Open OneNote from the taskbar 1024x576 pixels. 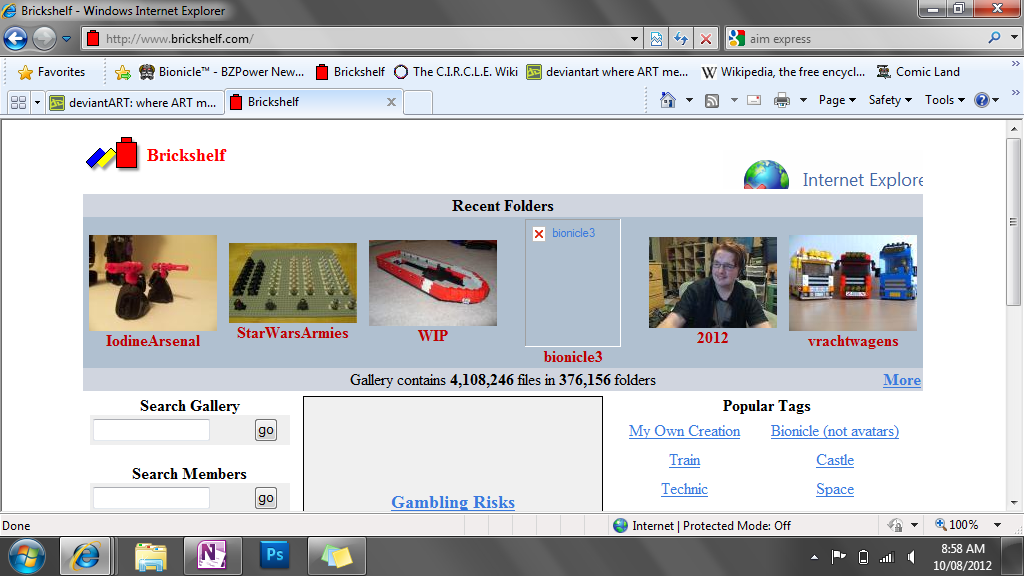pyautogui.click(x=213, y=556)
